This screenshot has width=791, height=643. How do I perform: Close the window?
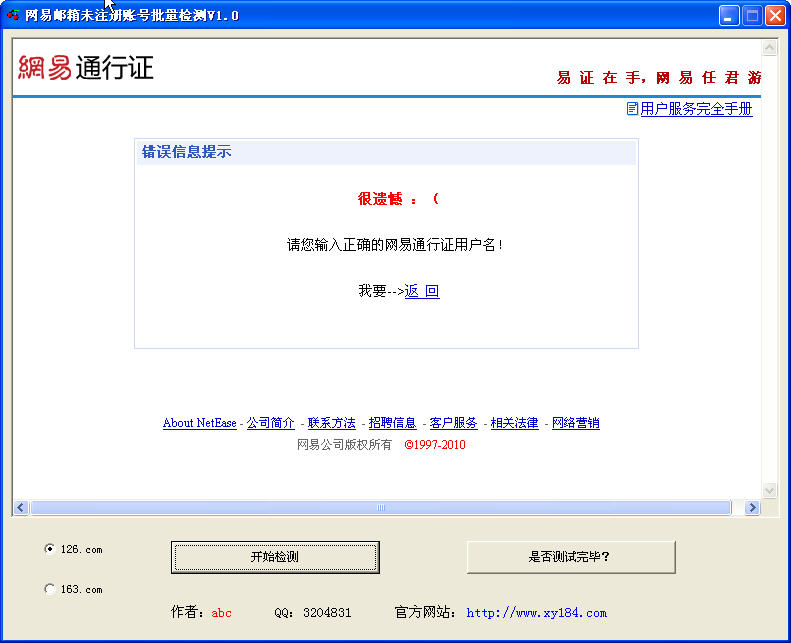click(775, 16)
